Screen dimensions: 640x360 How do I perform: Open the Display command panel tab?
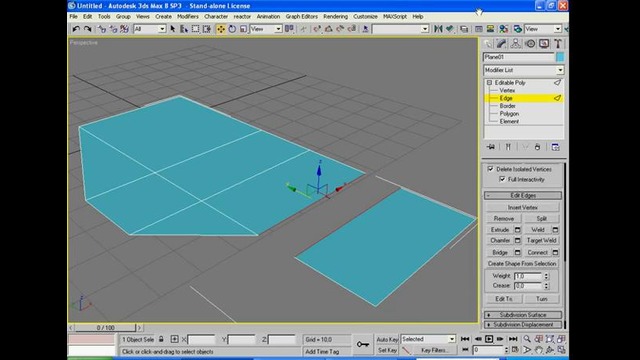(x=544, y=44)
